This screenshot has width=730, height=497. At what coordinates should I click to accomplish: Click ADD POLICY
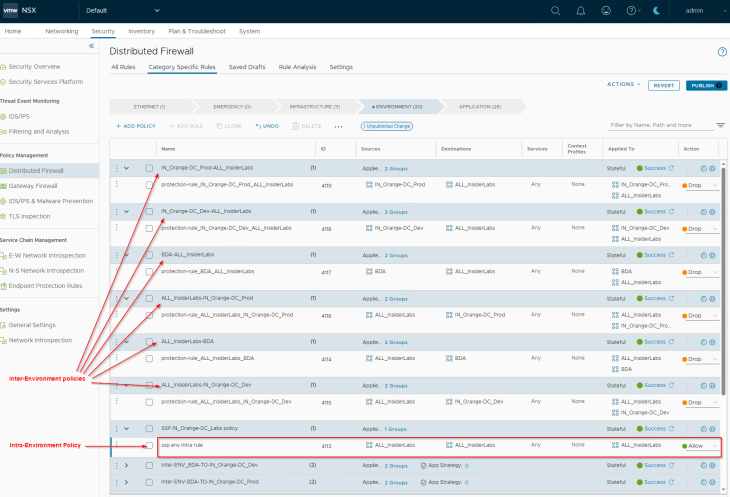click(135, 126)
